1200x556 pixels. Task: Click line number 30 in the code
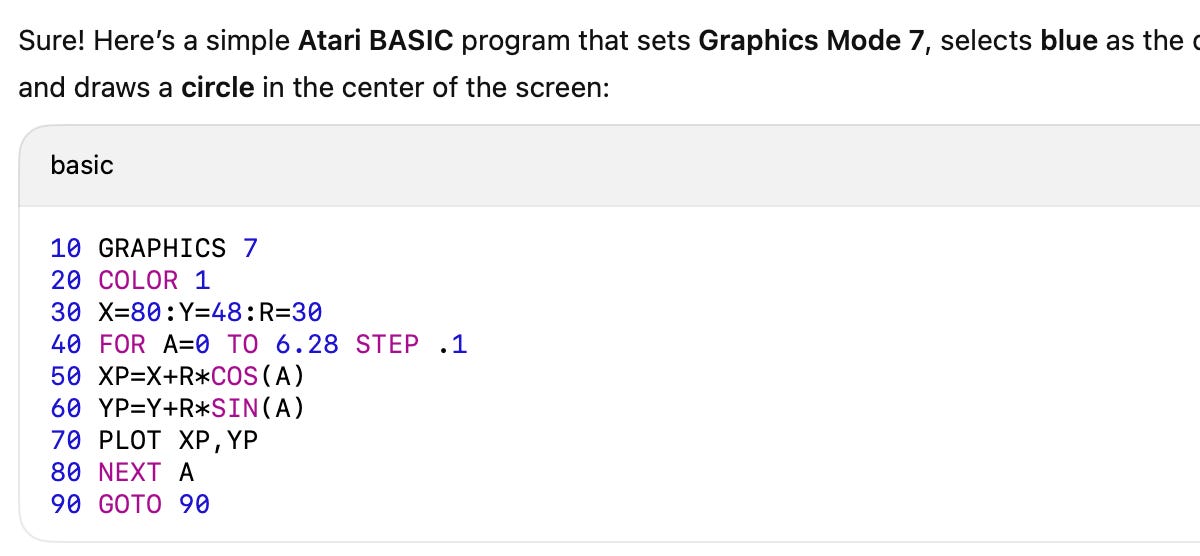[x=66, y=313]
